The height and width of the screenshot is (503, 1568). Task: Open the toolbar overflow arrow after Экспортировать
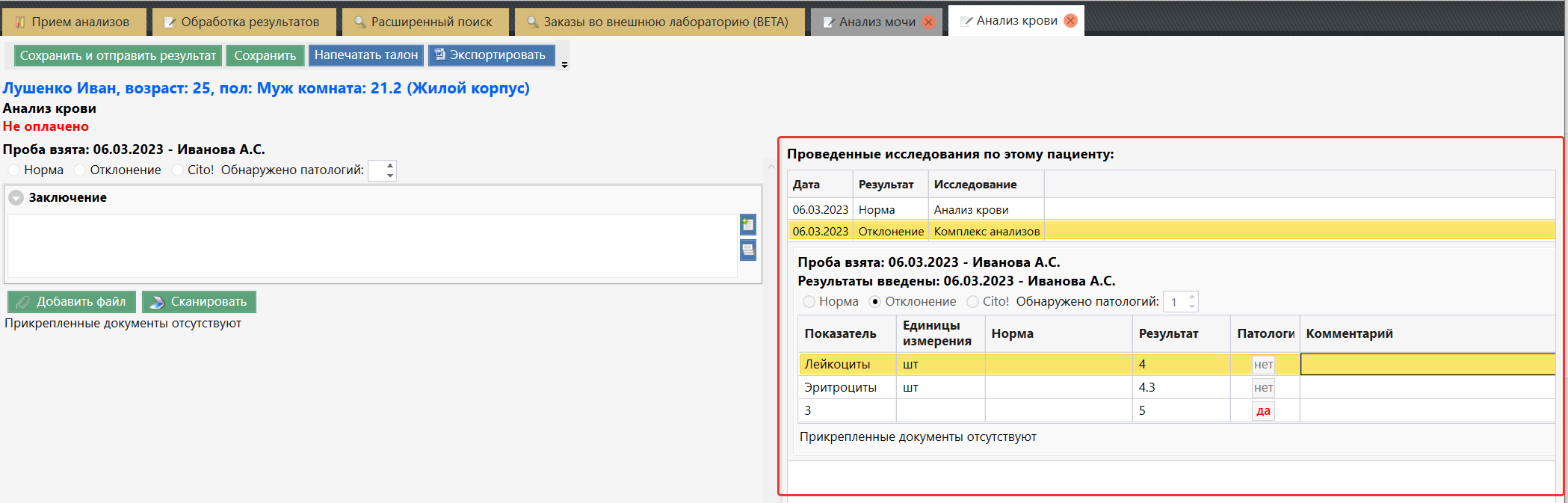(564, 64)
